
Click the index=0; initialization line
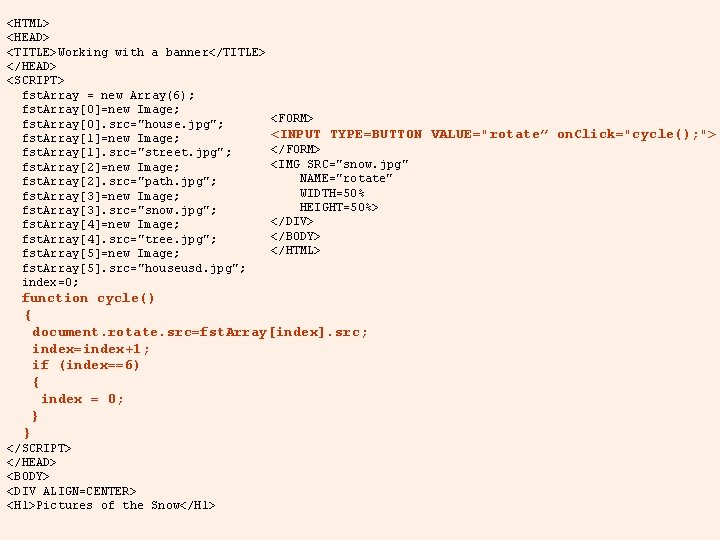click(50, 282)
